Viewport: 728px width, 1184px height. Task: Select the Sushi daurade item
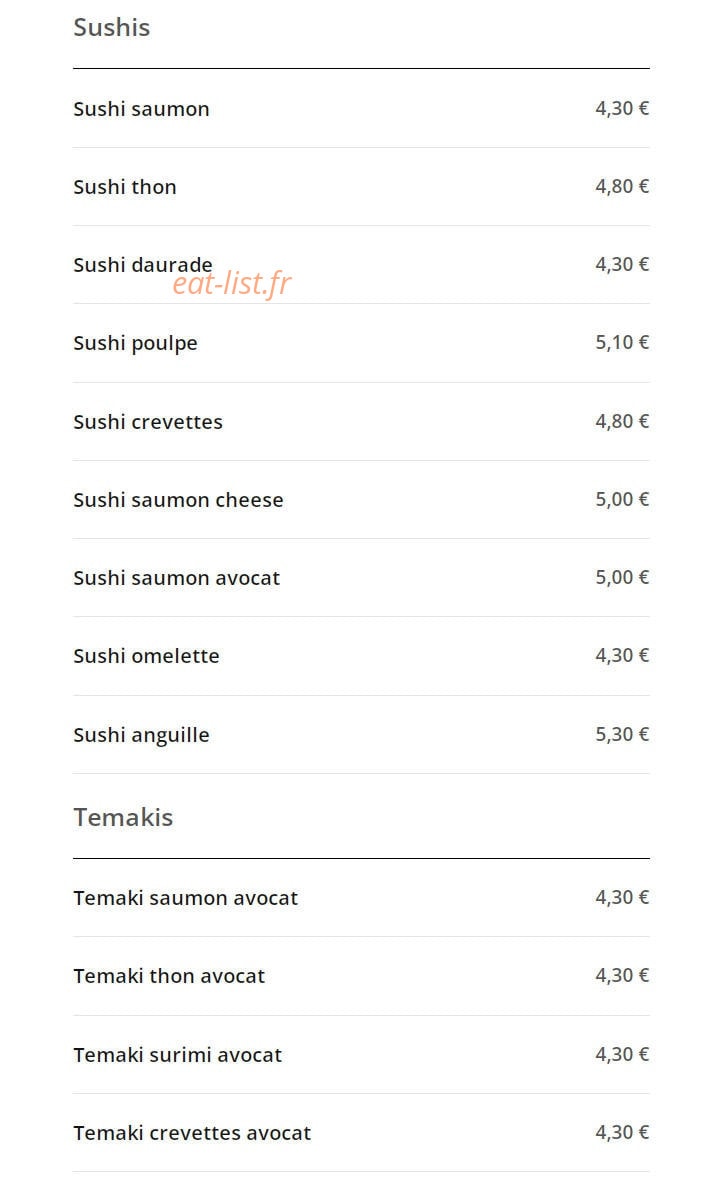361,265
